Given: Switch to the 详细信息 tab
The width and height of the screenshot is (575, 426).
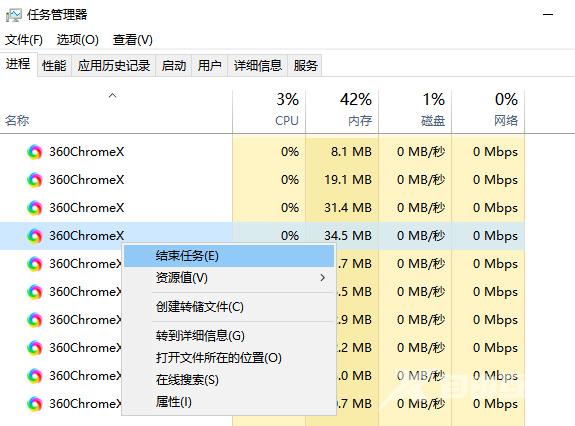Looking at the screenshot, I should click(x=258, y=66).
